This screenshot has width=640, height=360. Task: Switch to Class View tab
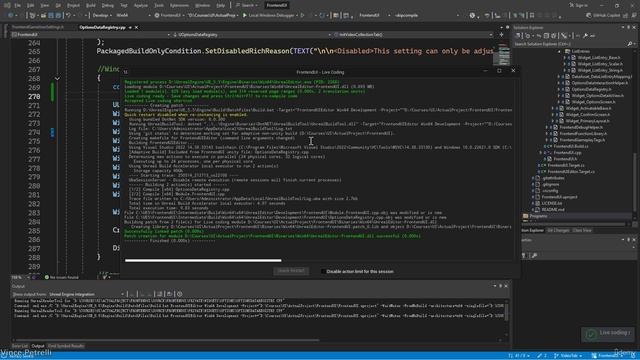582,230
